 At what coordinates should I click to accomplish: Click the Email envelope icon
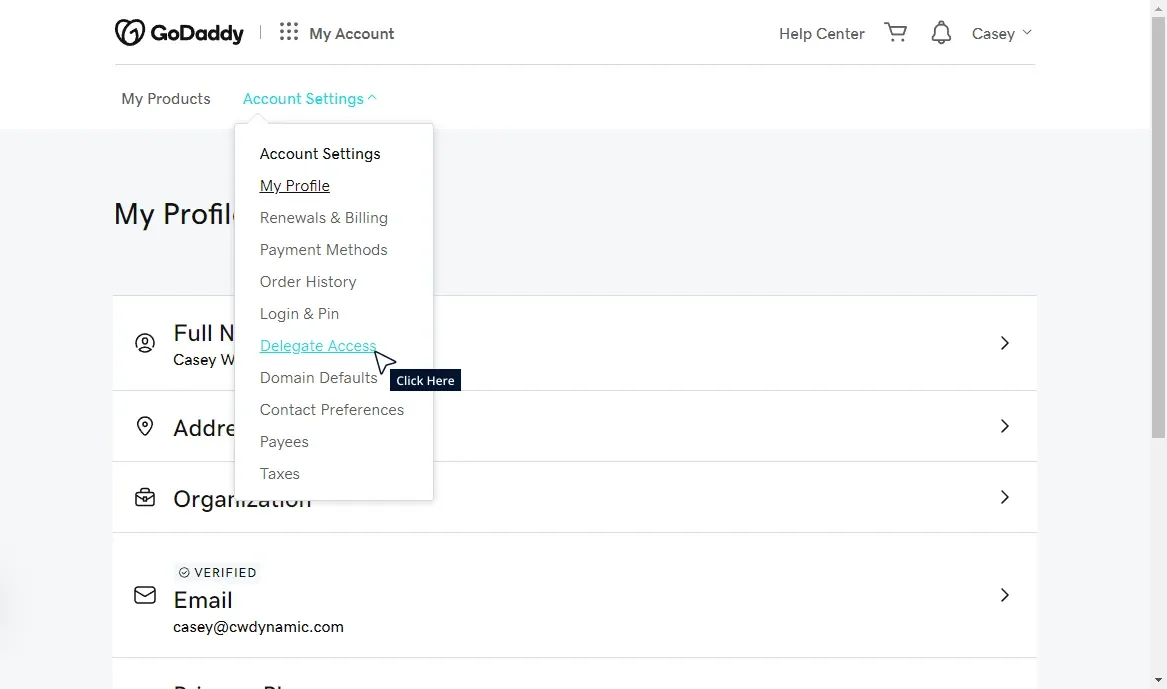(145, 595)
